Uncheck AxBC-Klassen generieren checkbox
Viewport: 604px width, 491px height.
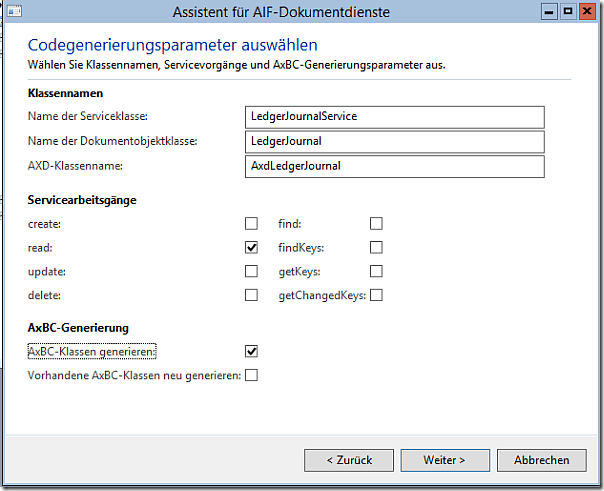click(251, 351)
